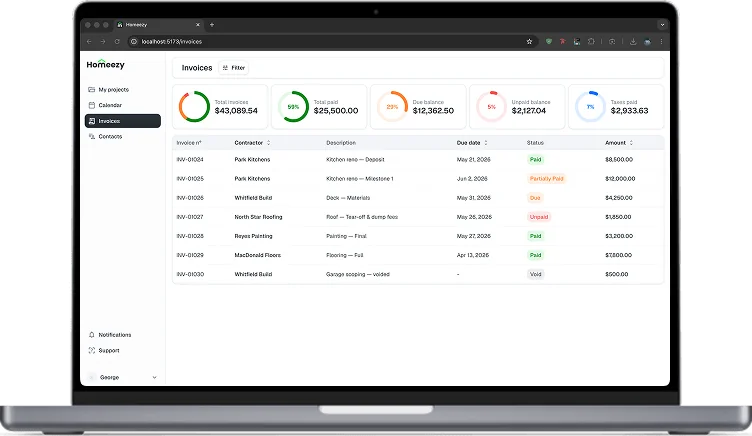
Task: Click the localhost:5173/invoices address bar
Action: [x=332, y=42]
